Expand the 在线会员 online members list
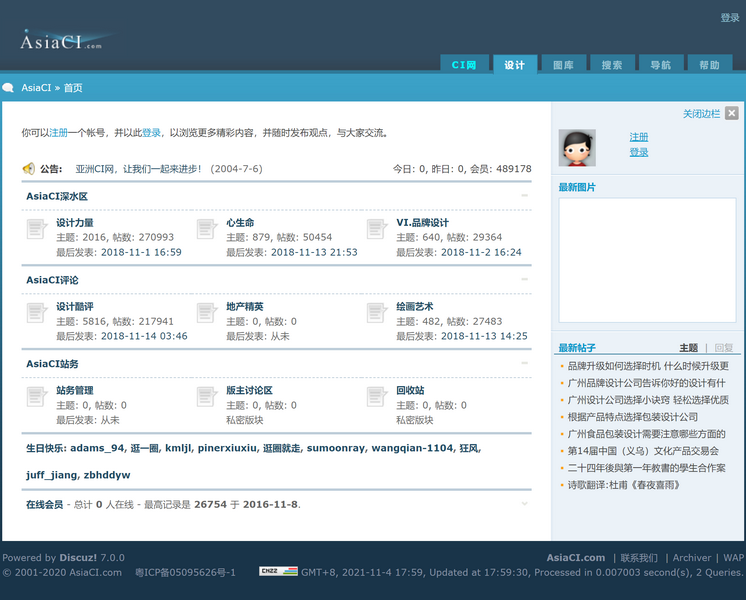The width and height of the screenshot is (746, 600). (x=525, y=504)
